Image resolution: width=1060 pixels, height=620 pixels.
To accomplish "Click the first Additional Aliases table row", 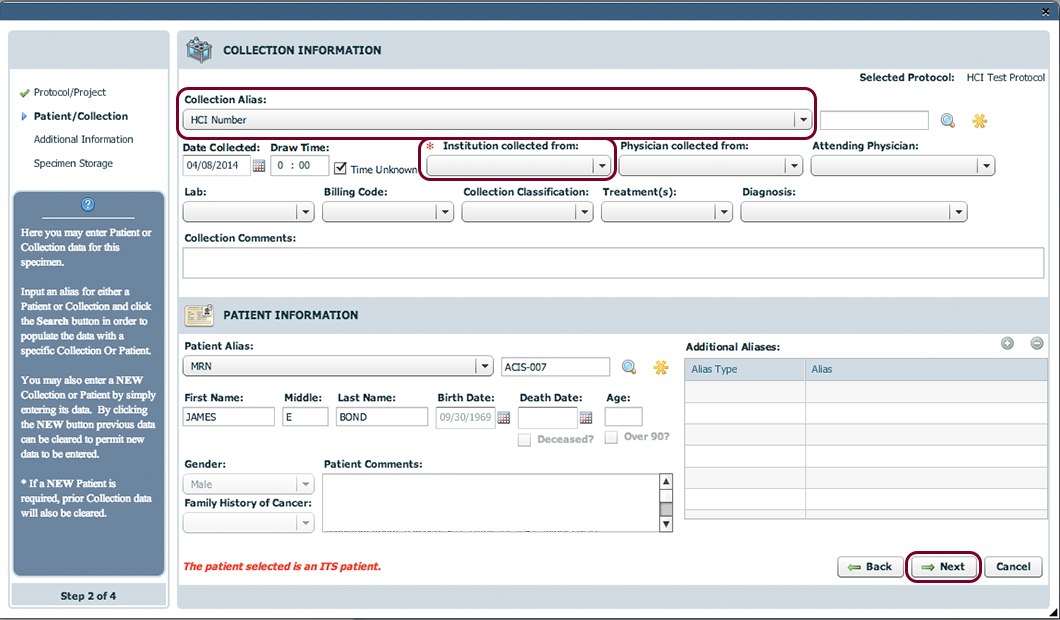I will coord(866,391).
